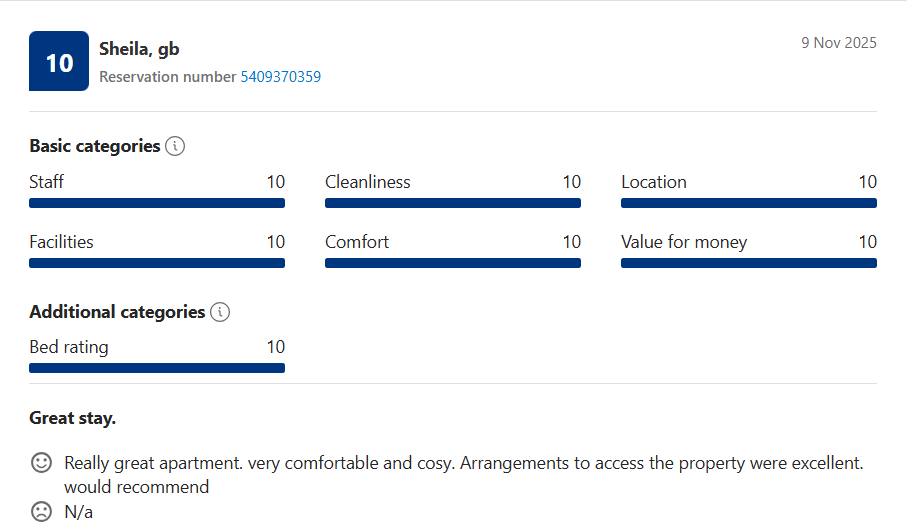Click the Additional categories heading

point(117,312)
